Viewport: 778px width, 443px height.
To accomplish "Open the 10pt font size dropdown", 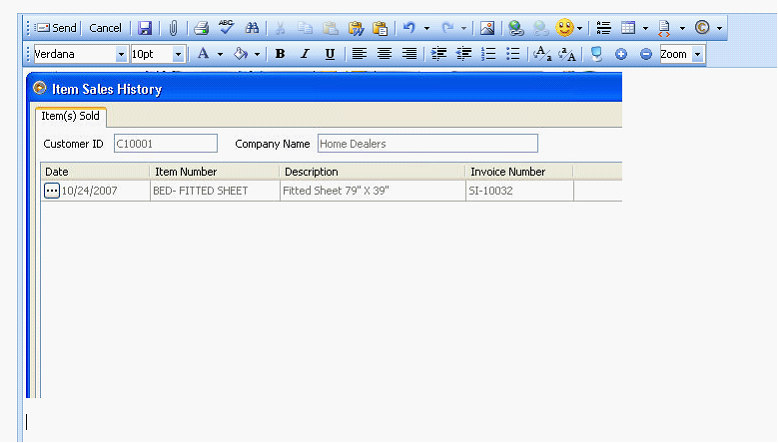I will pos(179,54).
